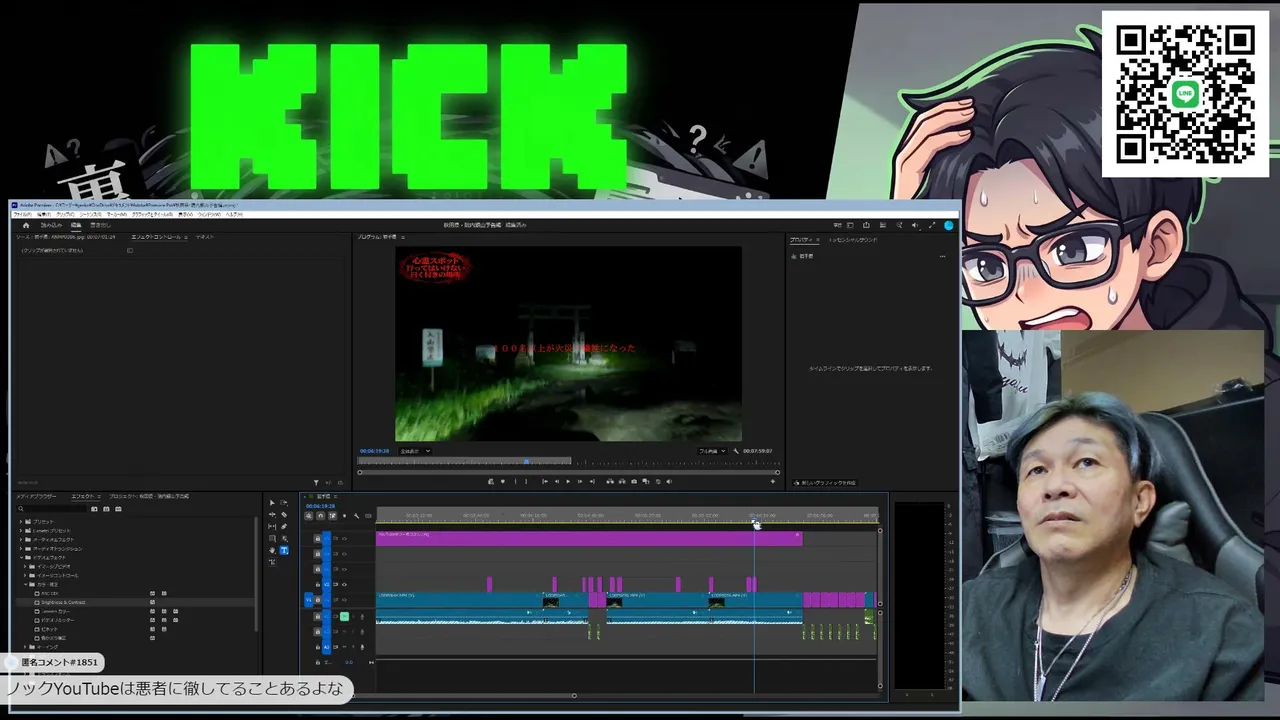
Task: Toggle the top video track eye
Action: coord(345,538)
